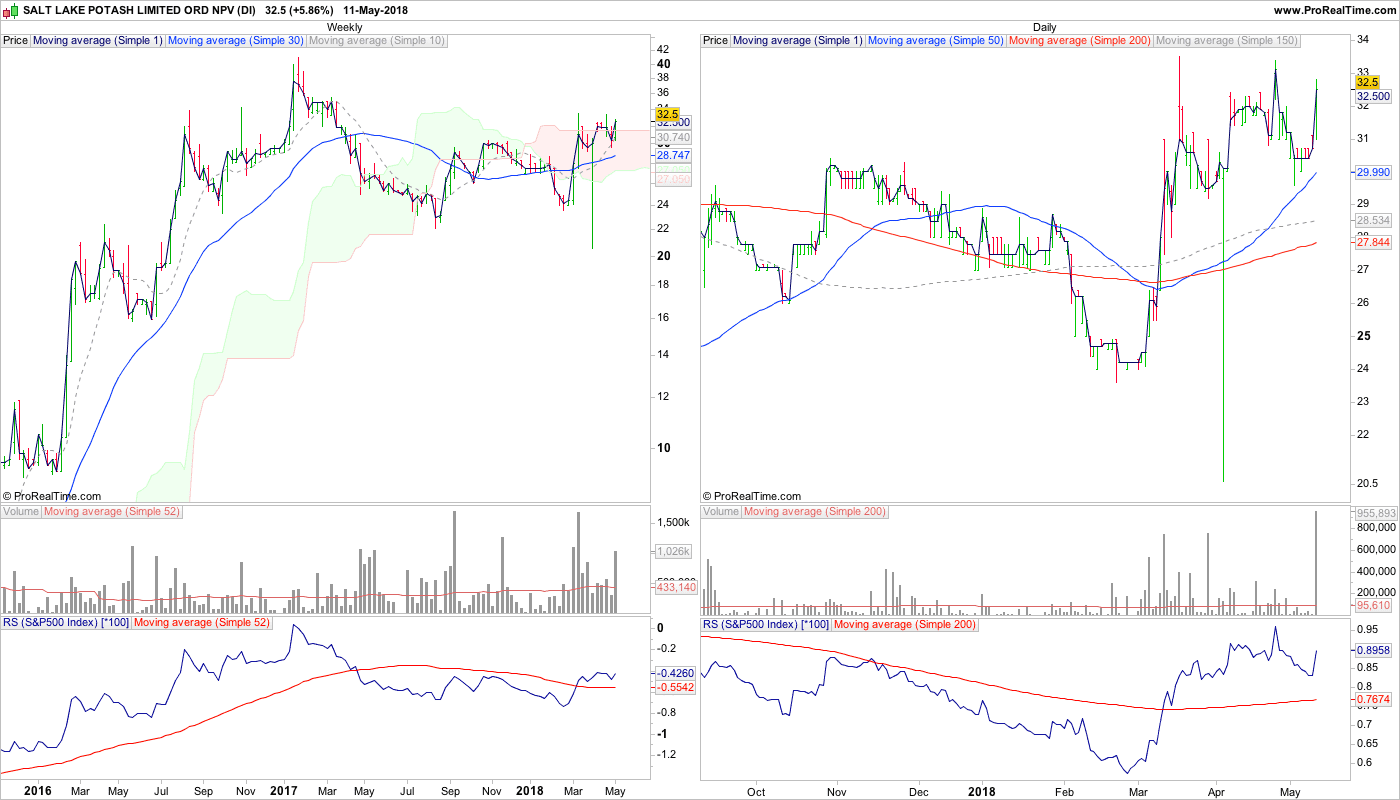Image resolution: width=1400 pixels, height=800 pixels.
Task: Click the candlestick chart icon beside the stock title
Action: click(11, 10)
